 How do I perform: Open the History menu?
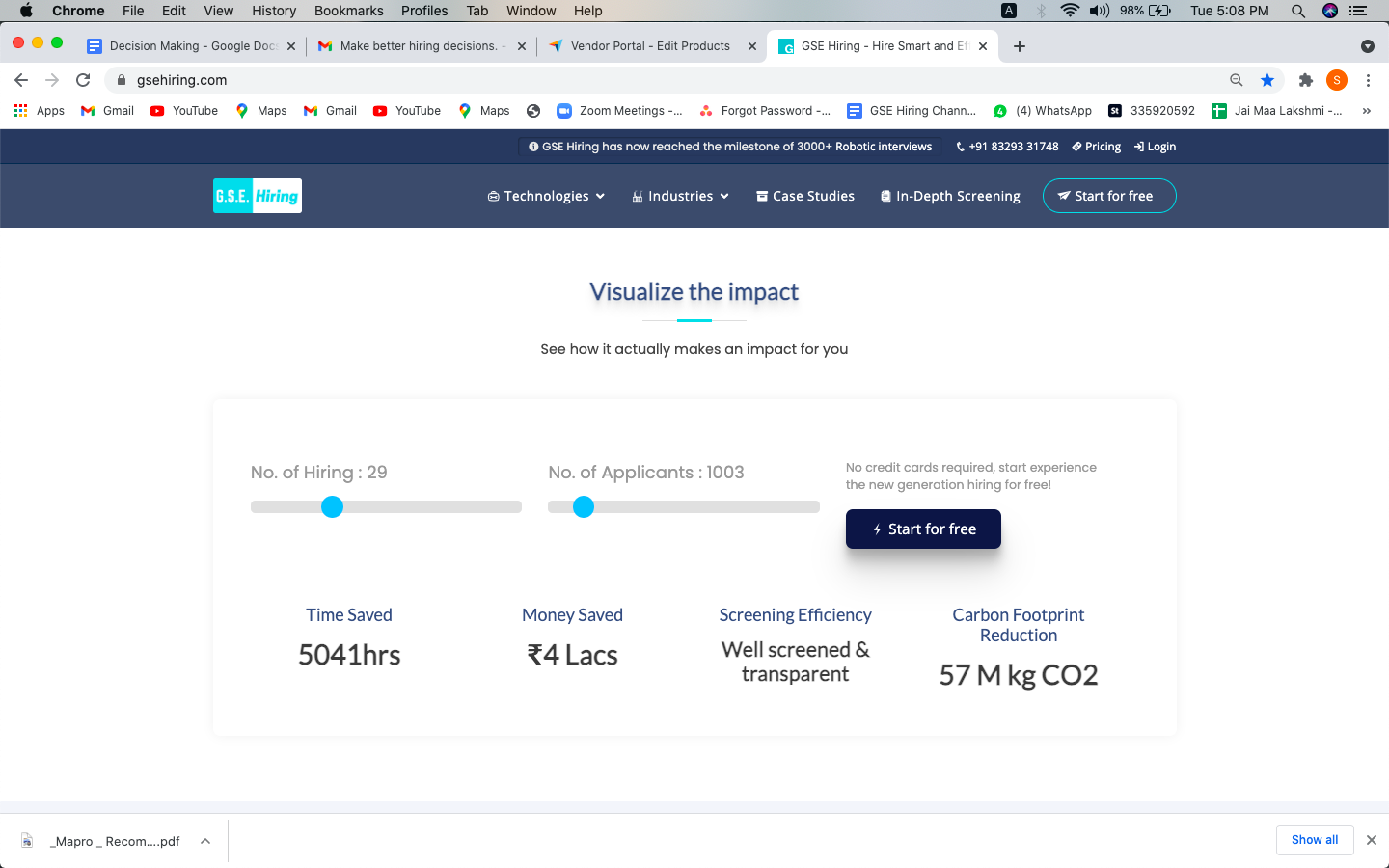click(273, 11)
